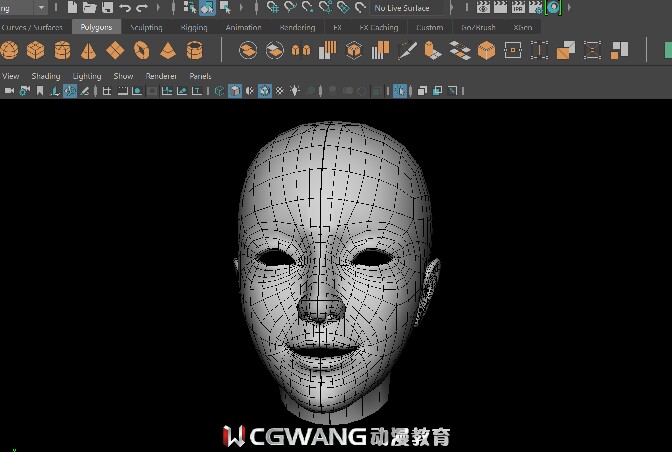Toggle snap to curves
Screen dimensions: 672x452
[x=291, y=7]
